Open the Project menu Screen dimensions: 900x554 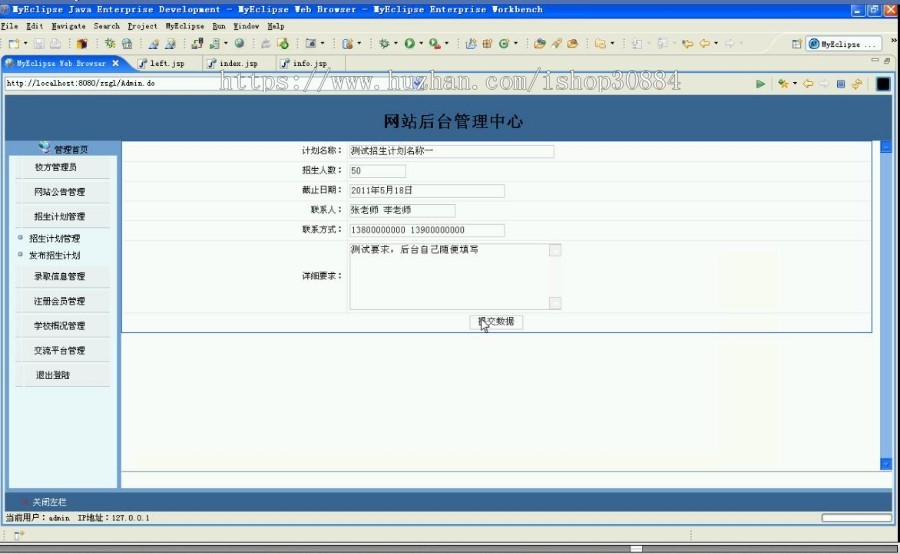pos(142,26)
